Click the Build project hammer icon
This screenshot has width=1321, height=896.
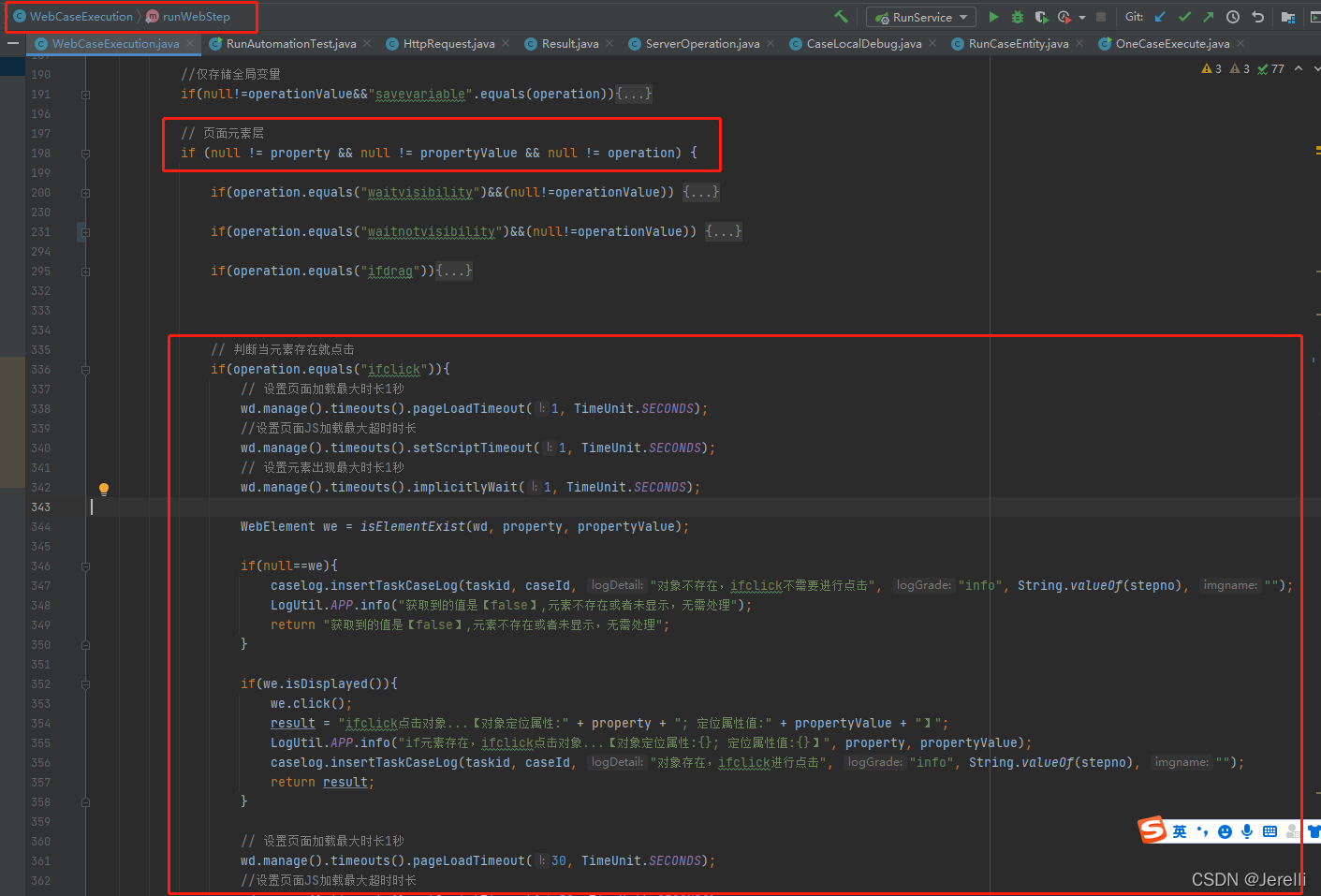841,17
